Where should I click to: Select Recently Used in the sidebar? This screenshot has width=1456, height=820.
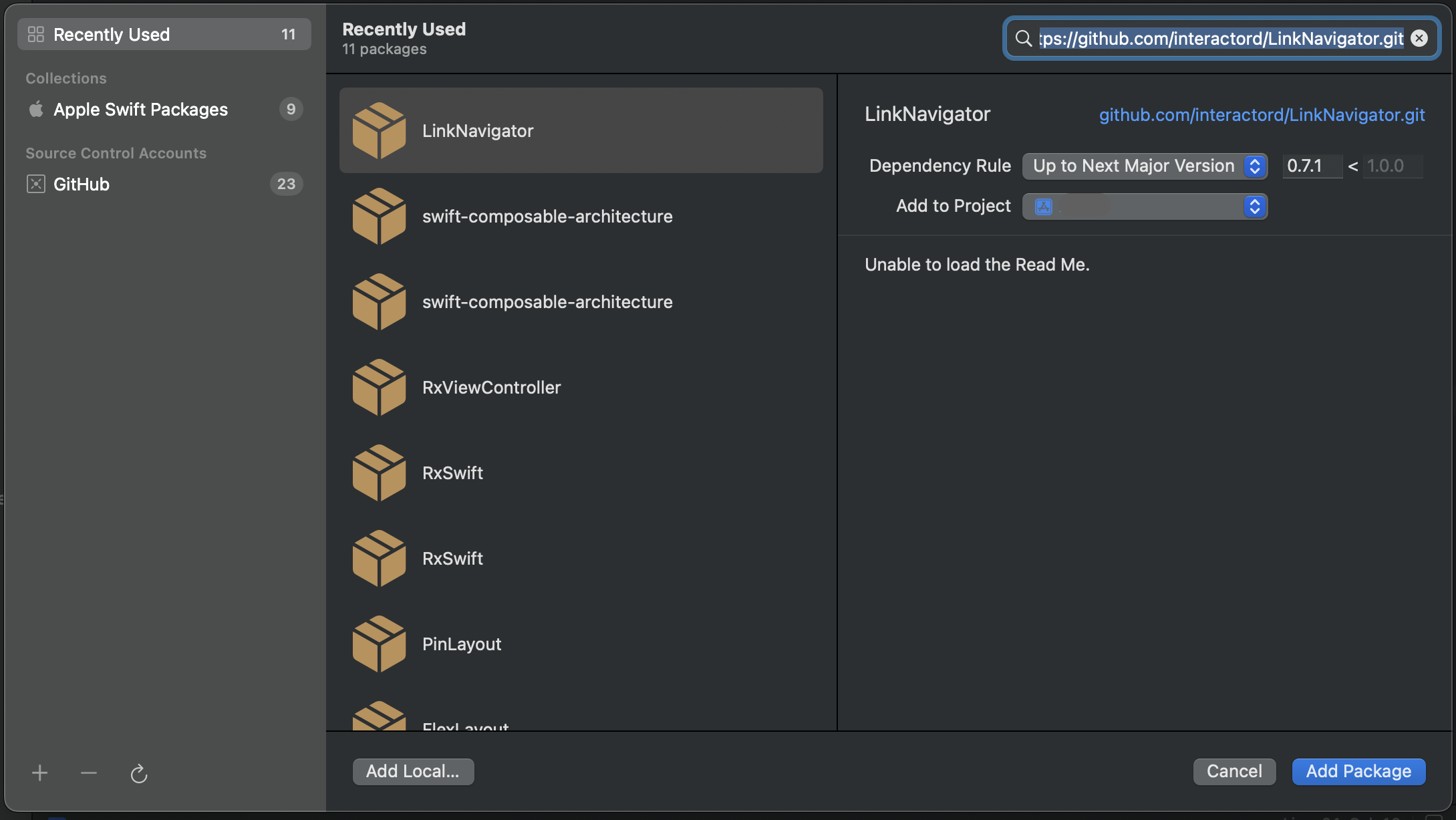click(x=112, y=35)
